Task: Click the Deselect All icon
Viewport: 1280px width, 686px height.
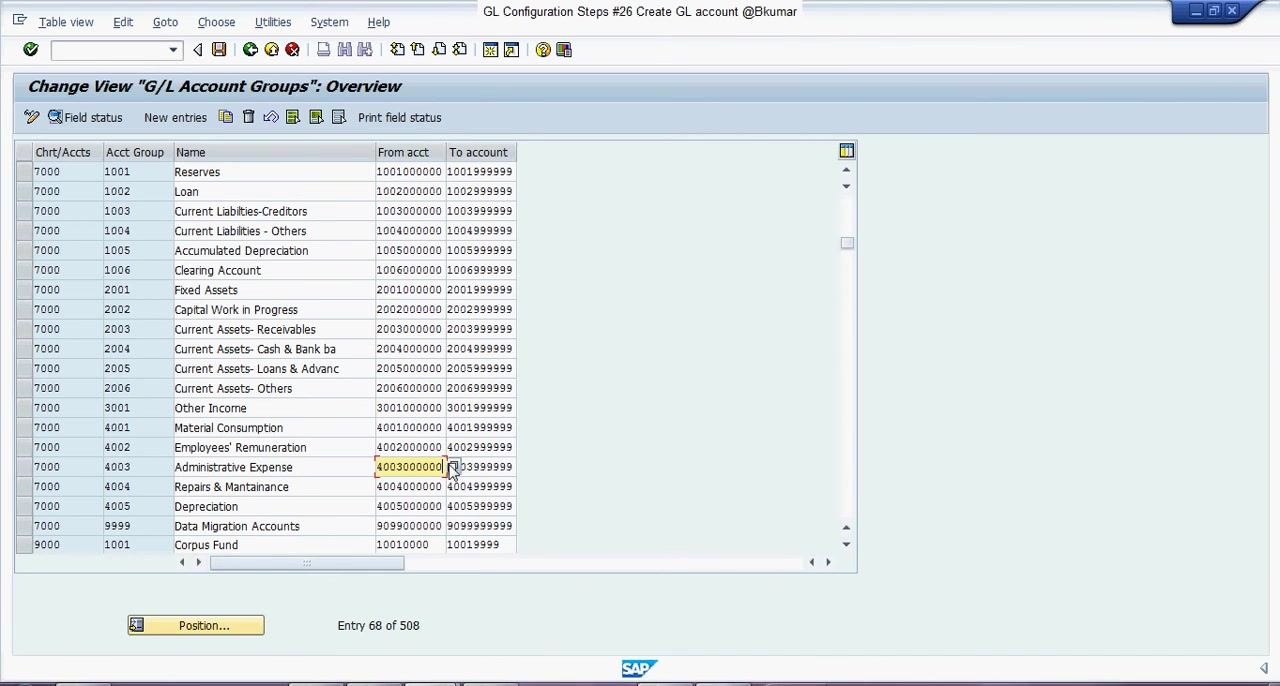Action: coord(338,118)
